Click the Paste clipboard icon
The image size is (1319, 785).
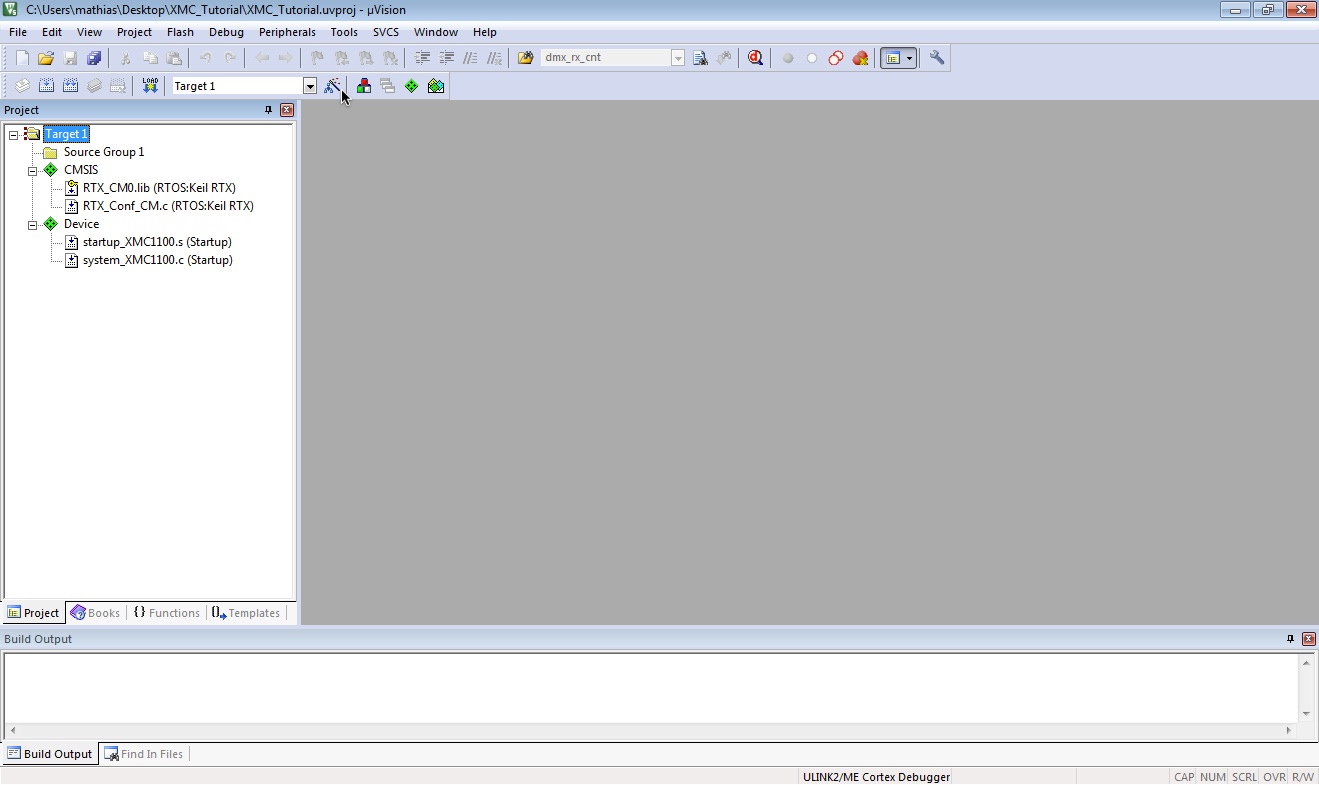coord(174,58)
